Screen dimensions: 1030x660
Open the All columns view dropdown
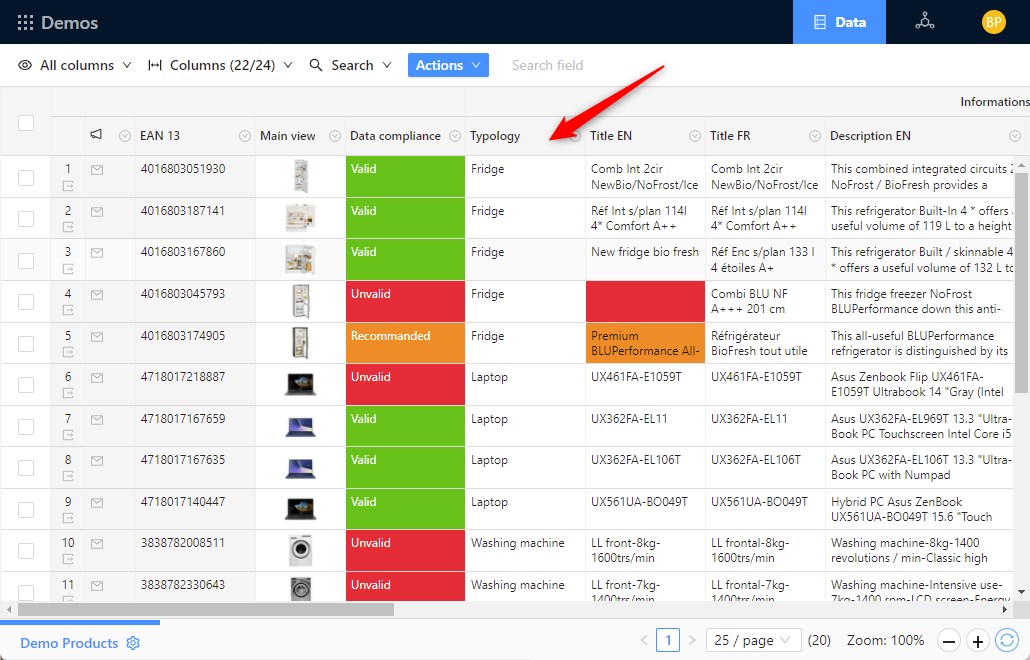tap(75, 65)
